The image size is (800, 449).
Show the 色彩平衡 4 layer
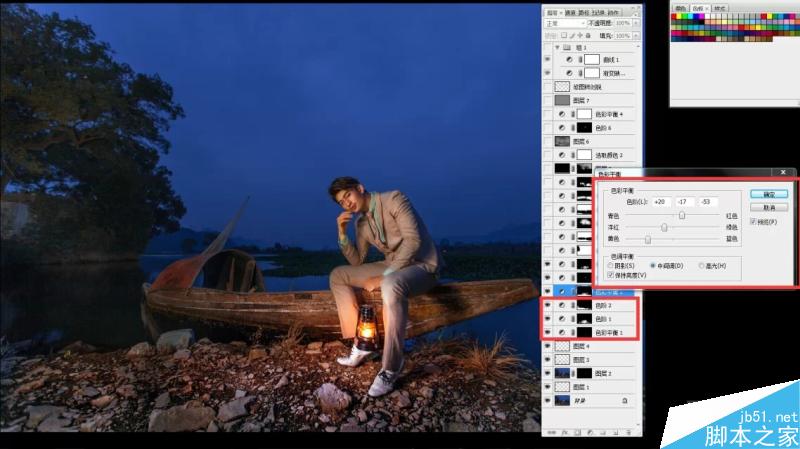(x=548, y=114)
